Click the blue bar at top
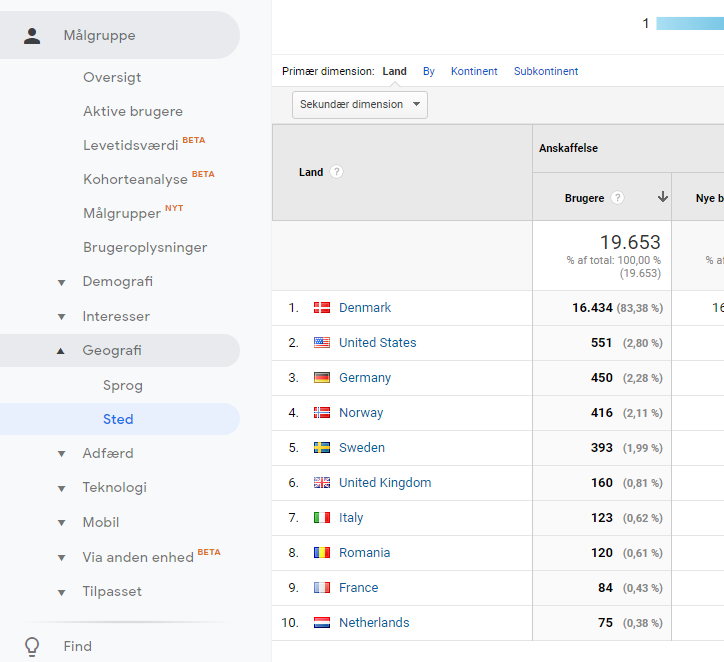 click(690, 24)
